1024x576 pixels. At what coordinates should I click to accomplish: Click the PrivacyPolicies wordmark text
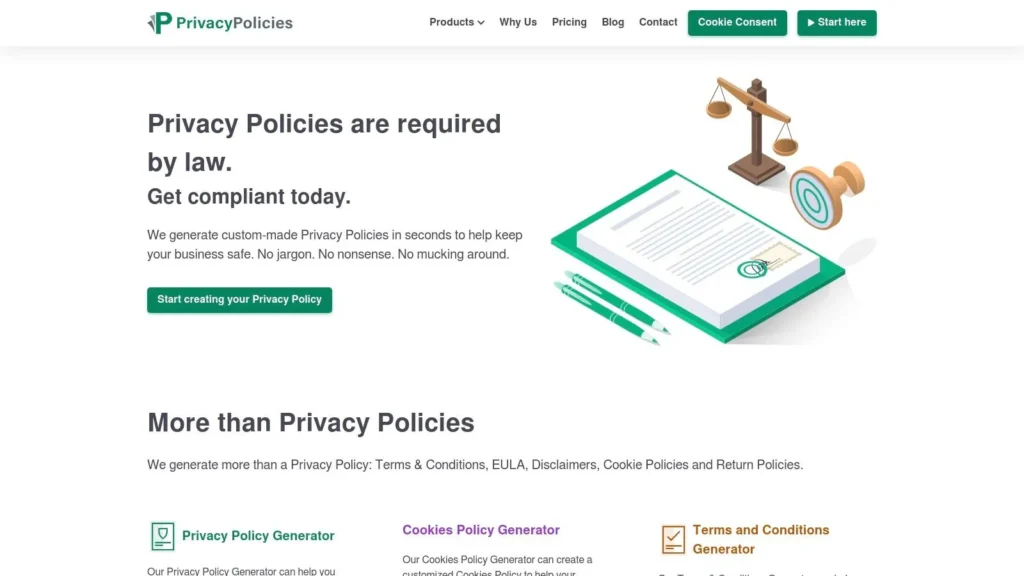click(x=232, y=22)
